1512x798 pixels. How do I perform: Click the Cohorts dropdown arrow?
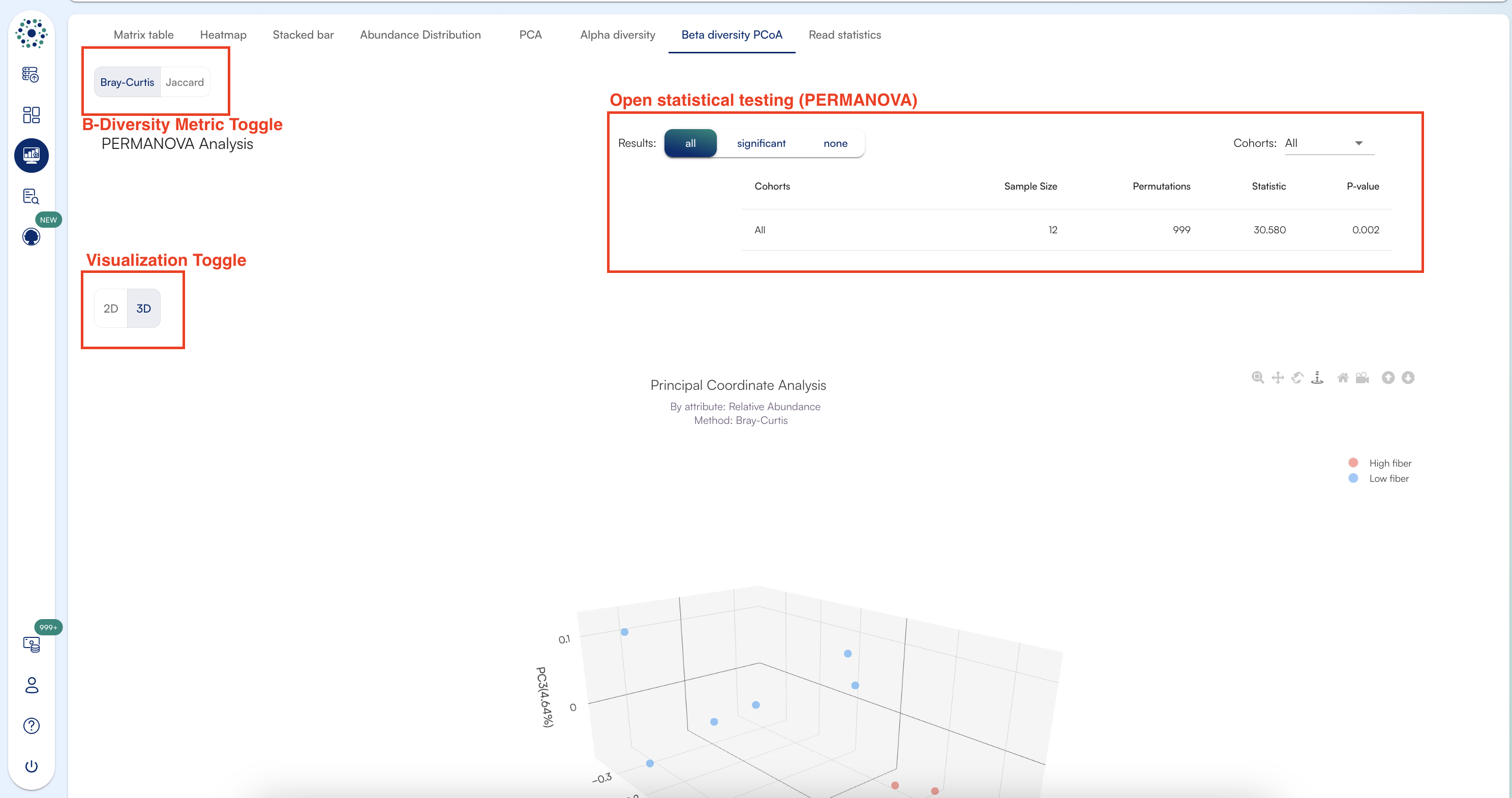(1358, 143)
